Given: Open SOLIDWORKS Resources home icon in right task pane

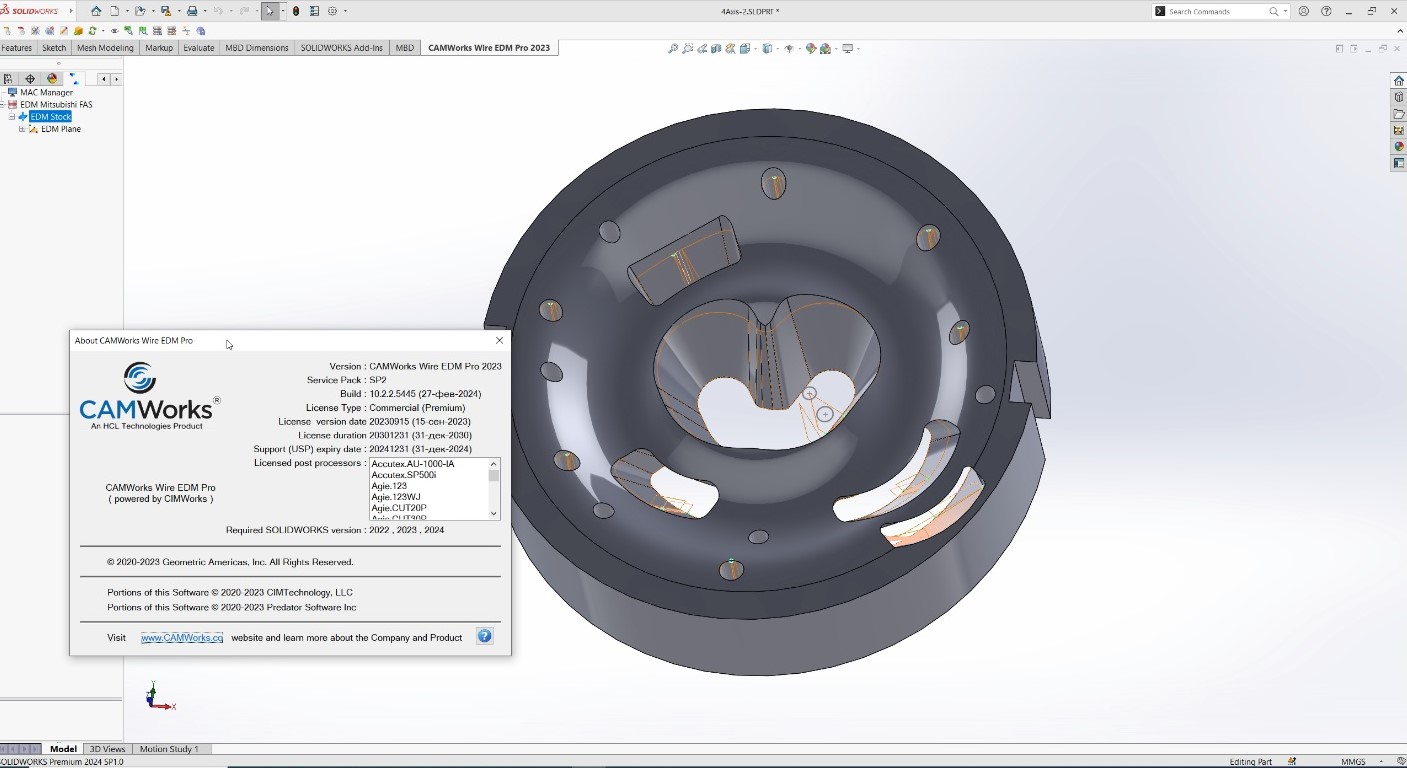Looking at the screenshot, I should (1399, 81).
